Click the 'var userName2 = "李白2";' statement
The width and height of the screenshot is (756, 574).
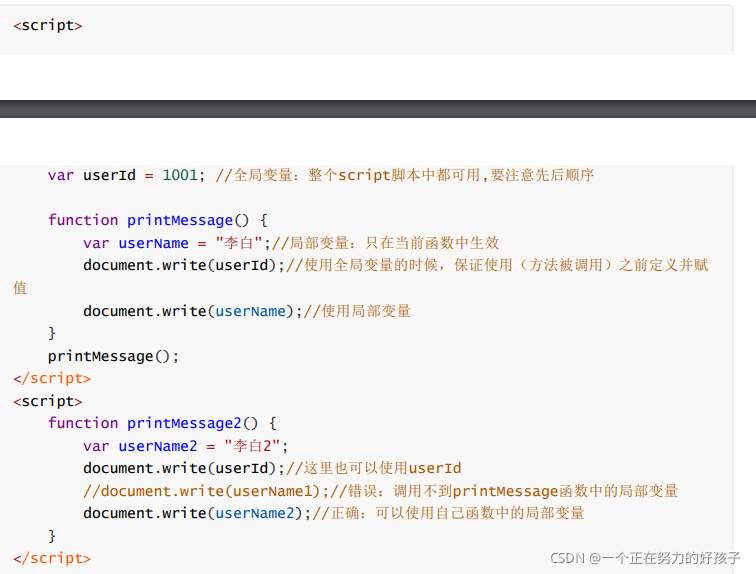186,446
